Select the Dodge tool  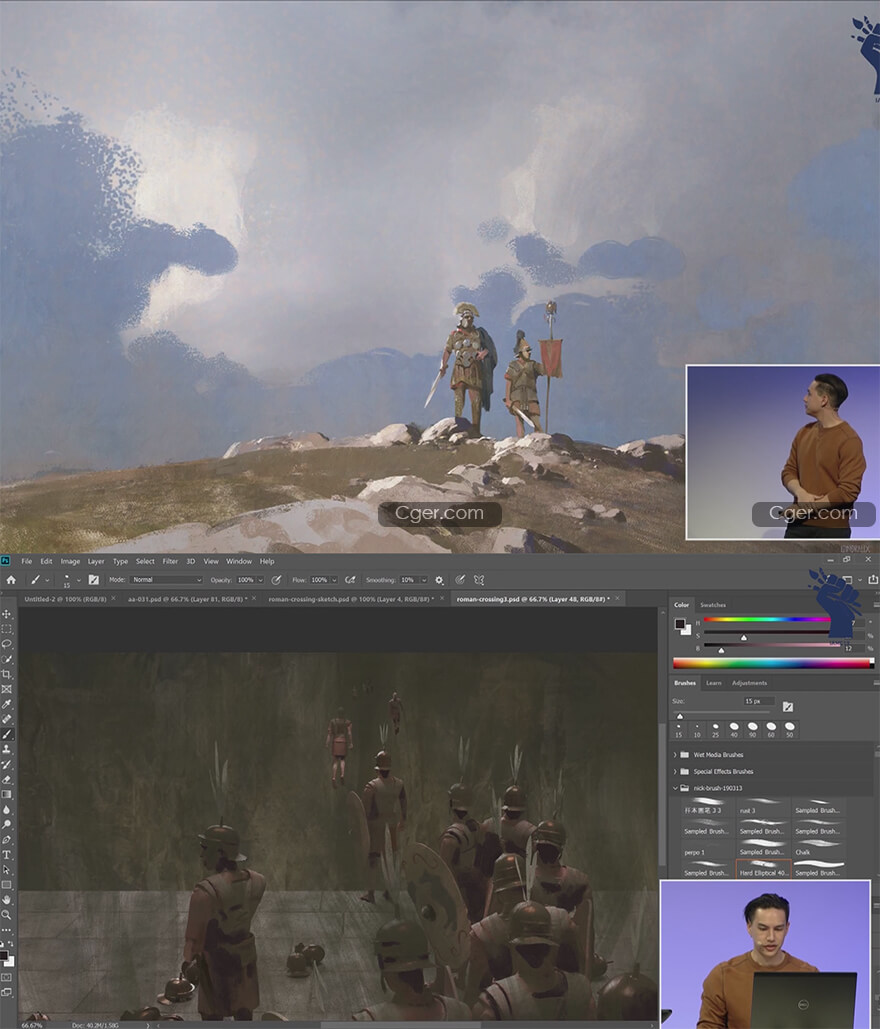(x=7, y=824)
